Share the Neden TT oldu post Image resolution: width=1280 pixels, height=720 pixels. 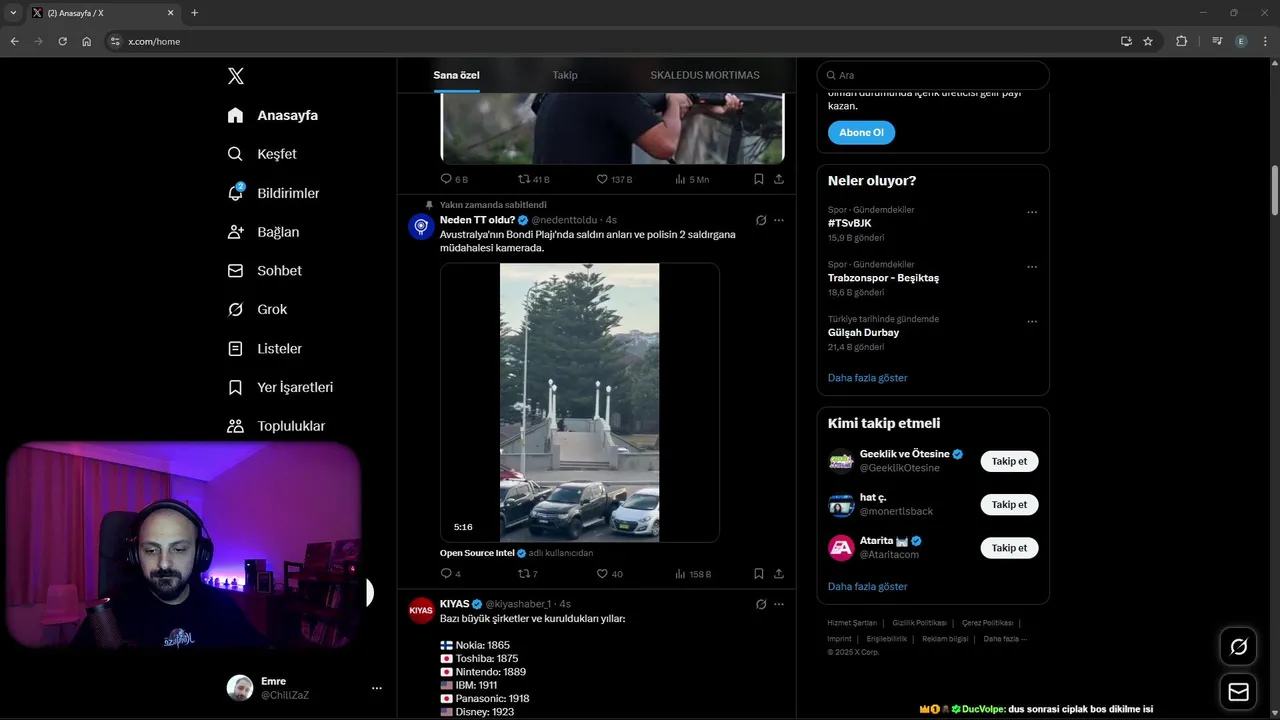pos(778,574)
